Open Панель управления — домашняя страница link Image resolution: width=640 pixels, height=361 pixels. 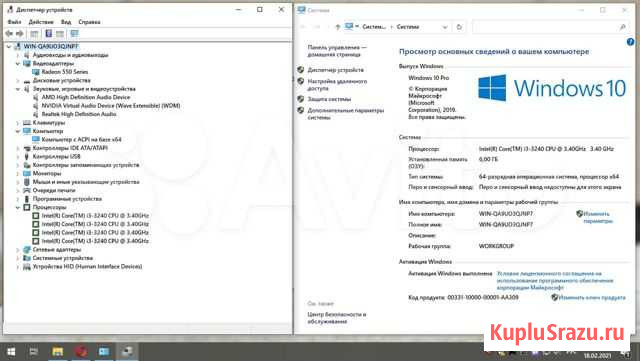coord(337,51)
